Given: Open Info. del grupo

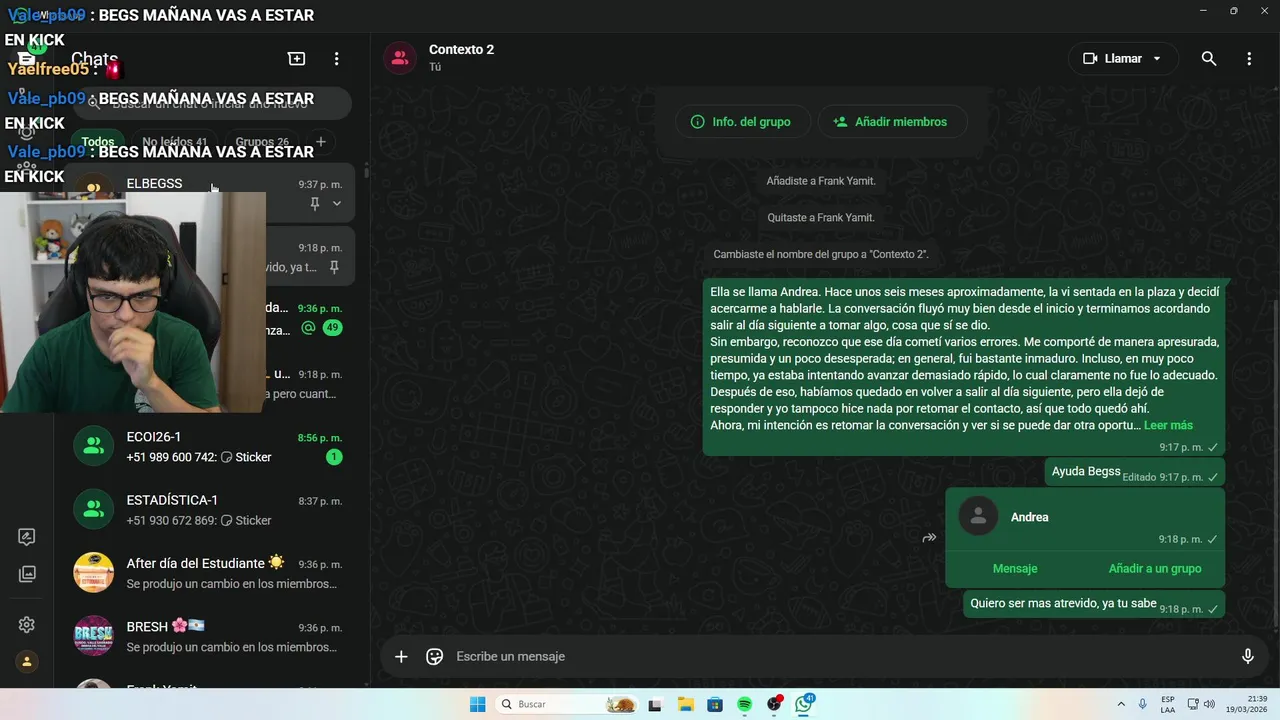Looking at the screenshot, I should [x=741, y=122].
